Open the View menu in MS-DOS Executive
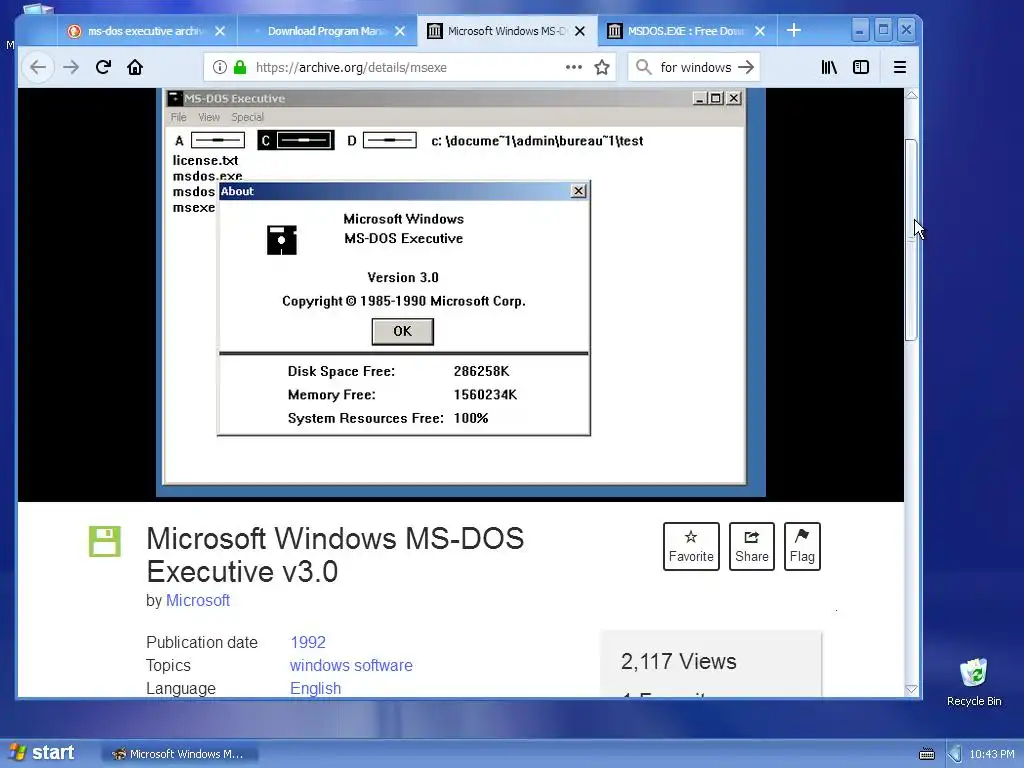The image size is (1024, 768). tap(209, 117)
